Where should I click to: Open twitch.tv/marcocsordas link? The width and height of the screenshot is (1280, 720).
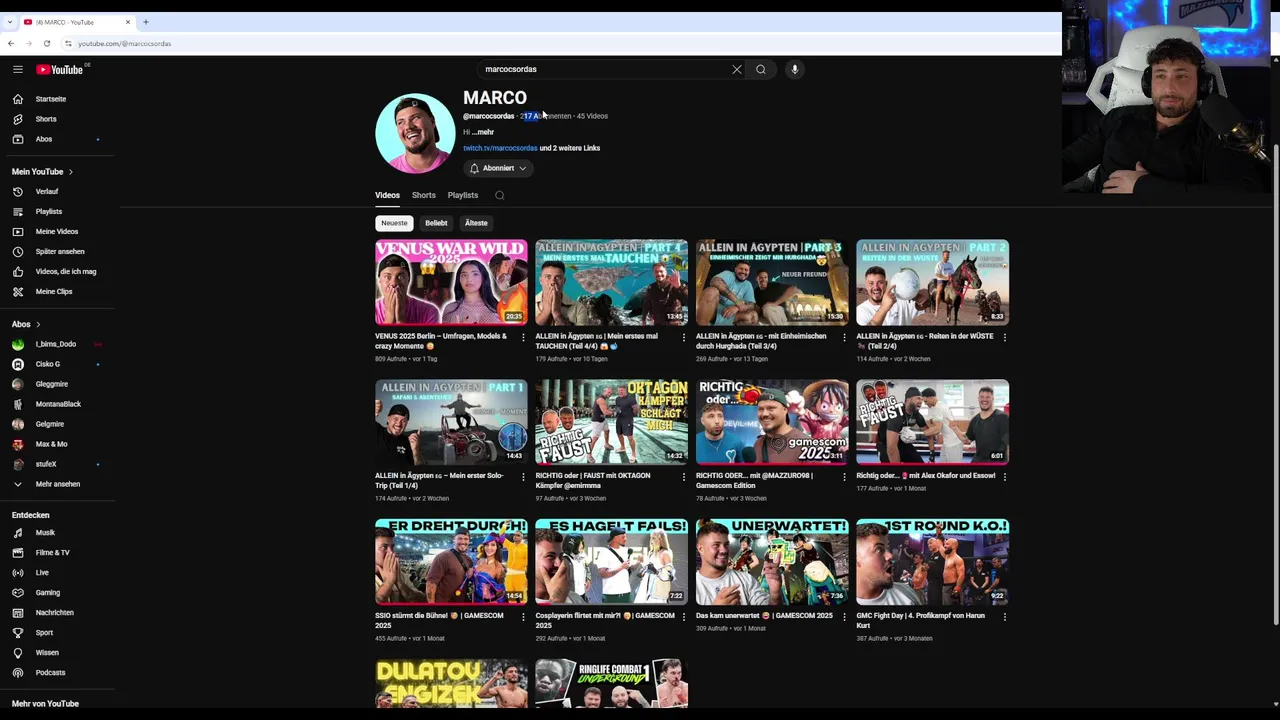500,148
